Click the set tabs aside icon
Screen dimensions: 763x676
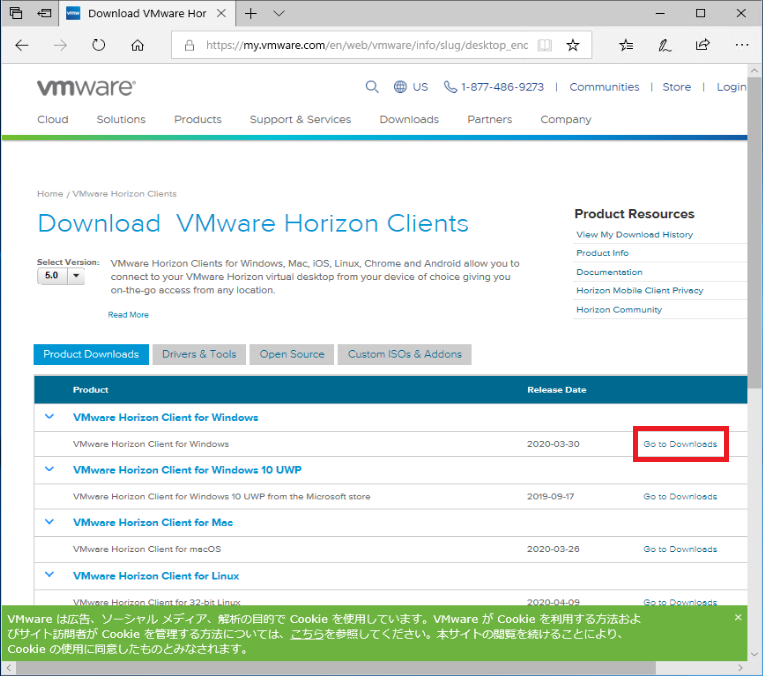44,13
